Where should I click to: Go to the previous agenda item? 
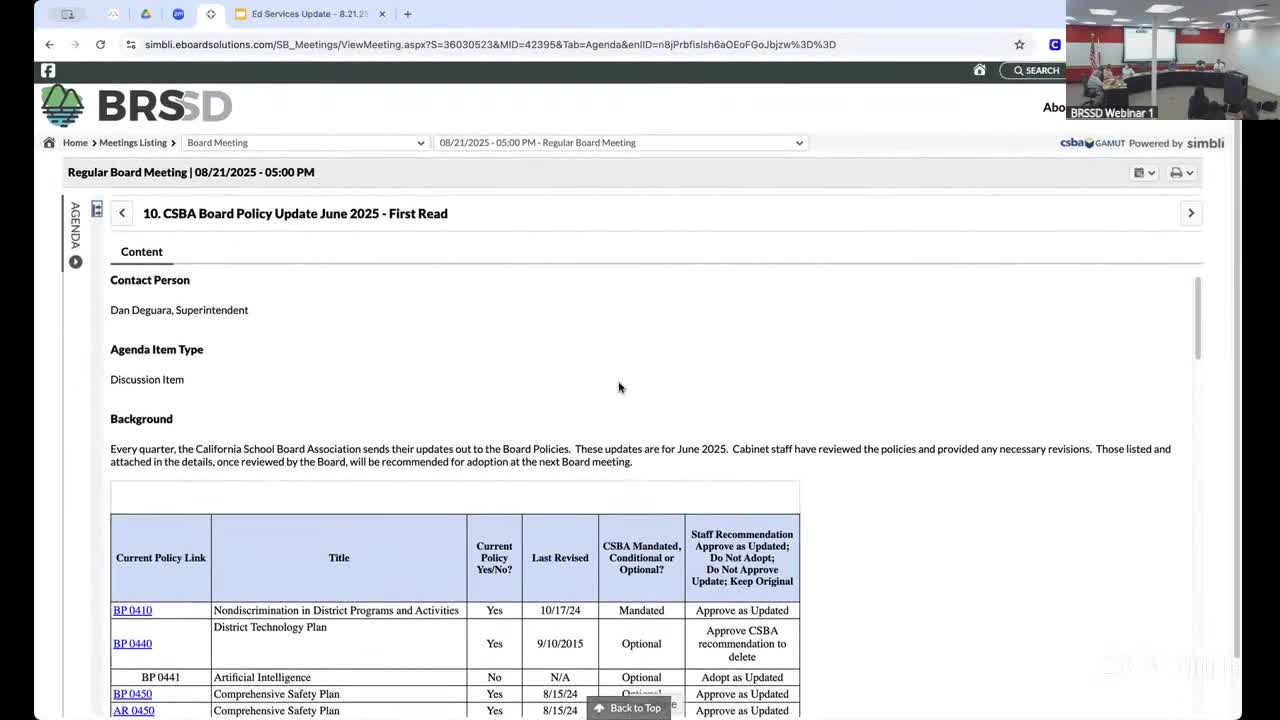pyautogui.click(x=122, y=213)
